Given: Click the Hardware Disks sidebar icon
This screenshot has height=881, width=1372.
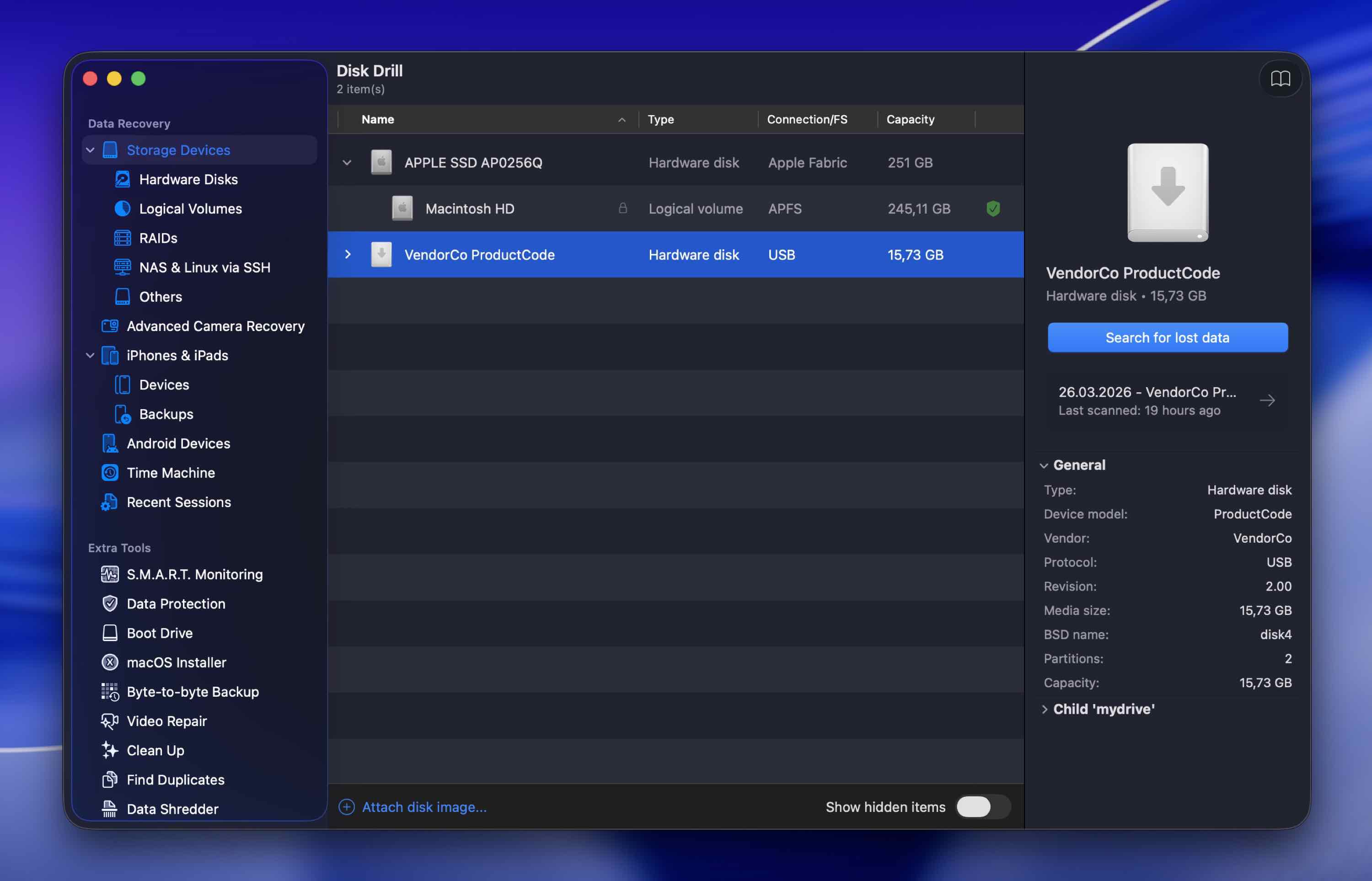Looking at the screenshot, I should (123, 179).
